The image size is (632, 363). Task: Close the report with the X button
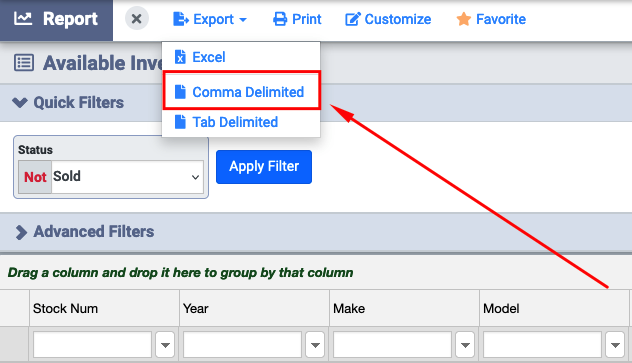click(x=137, y=19)
